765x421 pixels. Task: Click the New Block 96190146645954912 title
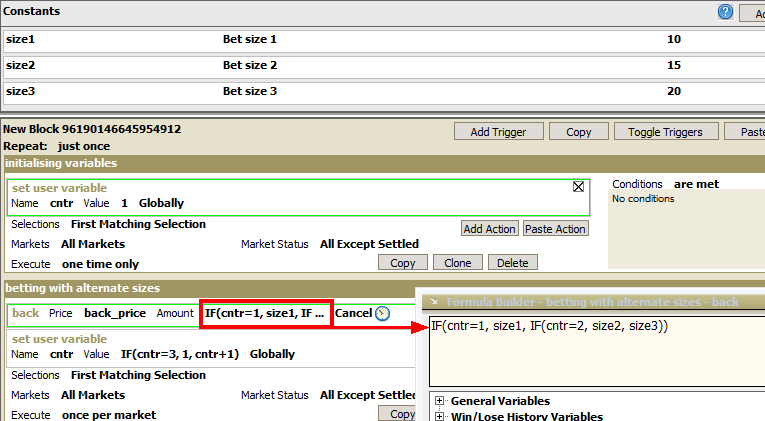coord(92,129)
